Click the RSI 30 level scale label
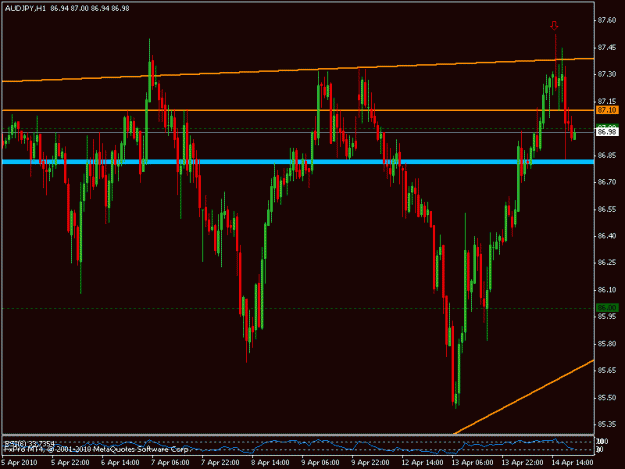 (x=600, y=450)
